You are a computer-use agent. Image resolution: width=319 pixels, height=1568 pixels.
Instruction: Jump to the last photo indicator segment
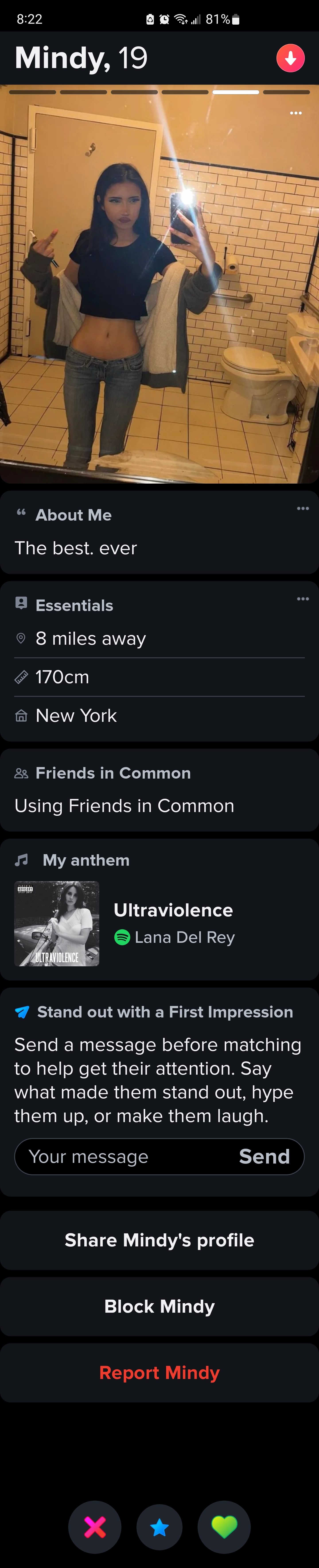tap(286, 92)
